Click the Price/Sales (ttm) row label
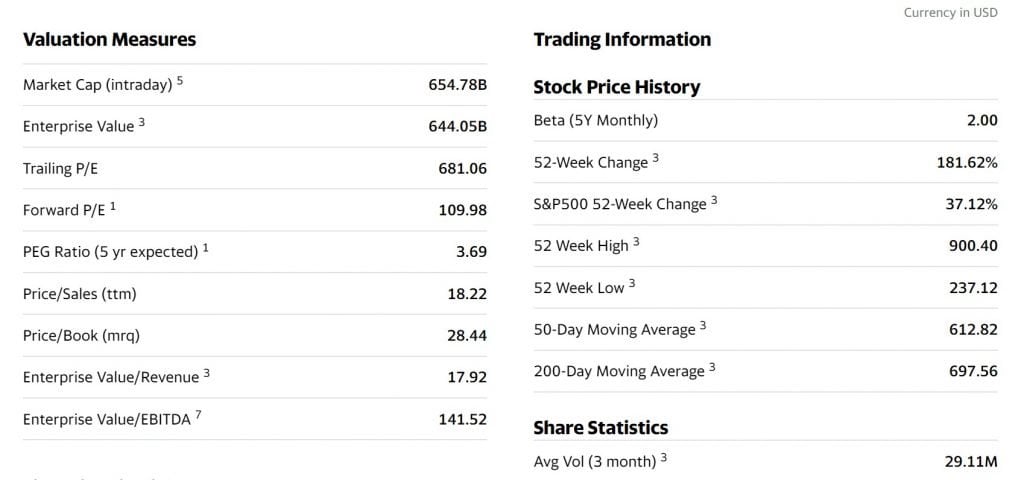Viewport: 1024px width, 480px height. click(80, 294)
